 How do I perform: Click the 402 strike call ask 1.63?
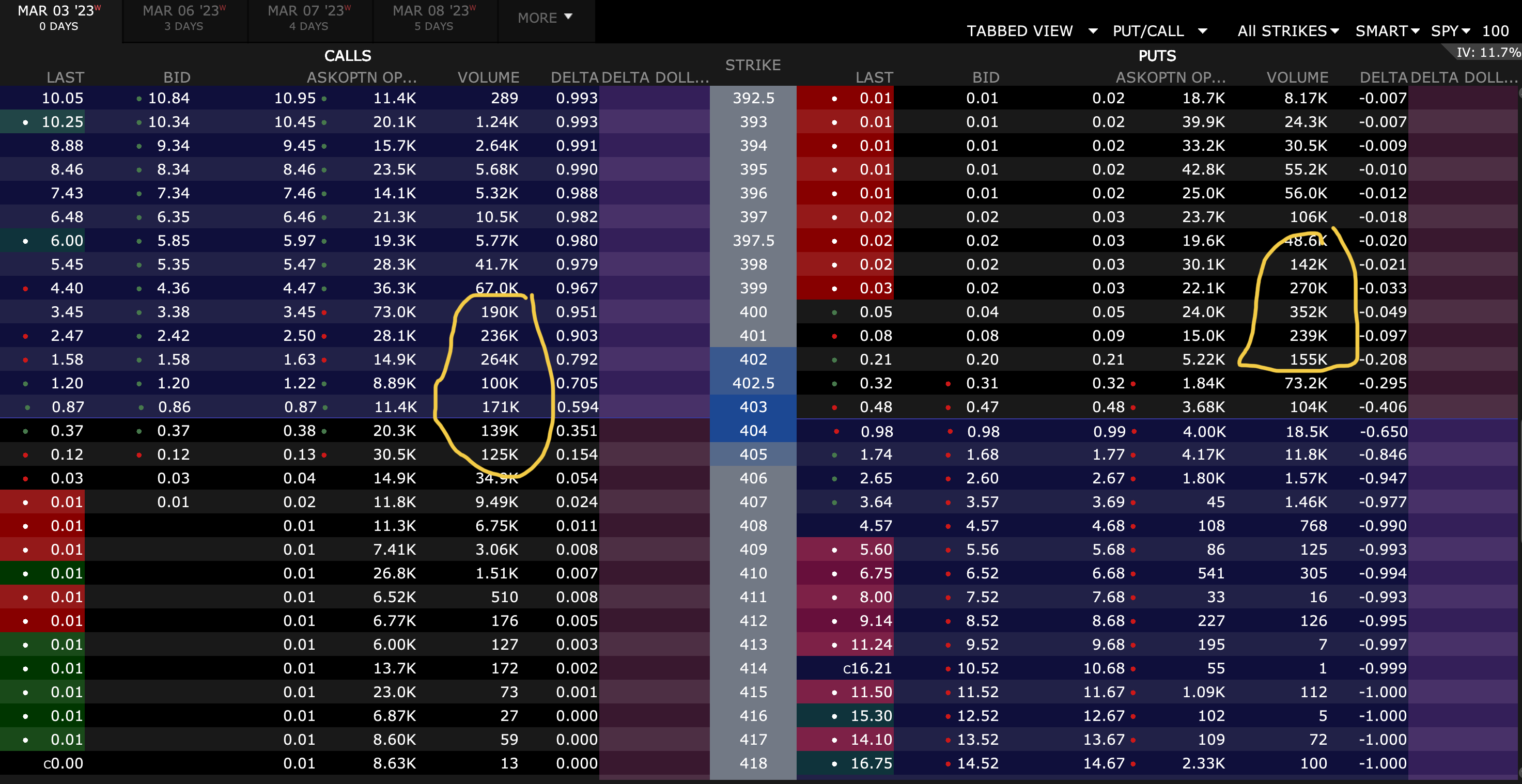(299, 359)
